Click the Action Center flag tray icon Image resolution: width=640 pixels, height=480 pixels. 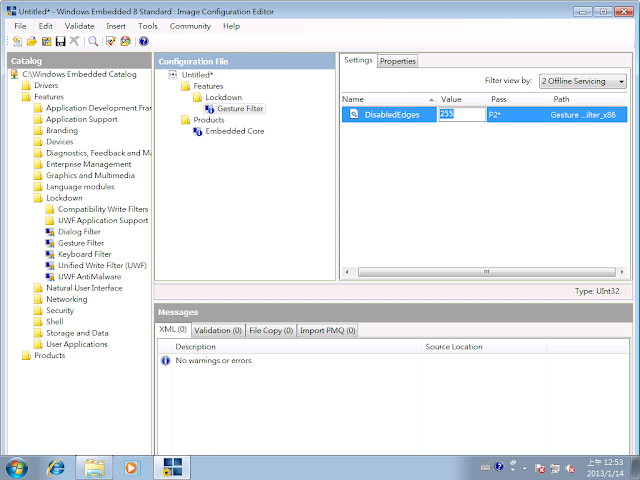[540, 468]
